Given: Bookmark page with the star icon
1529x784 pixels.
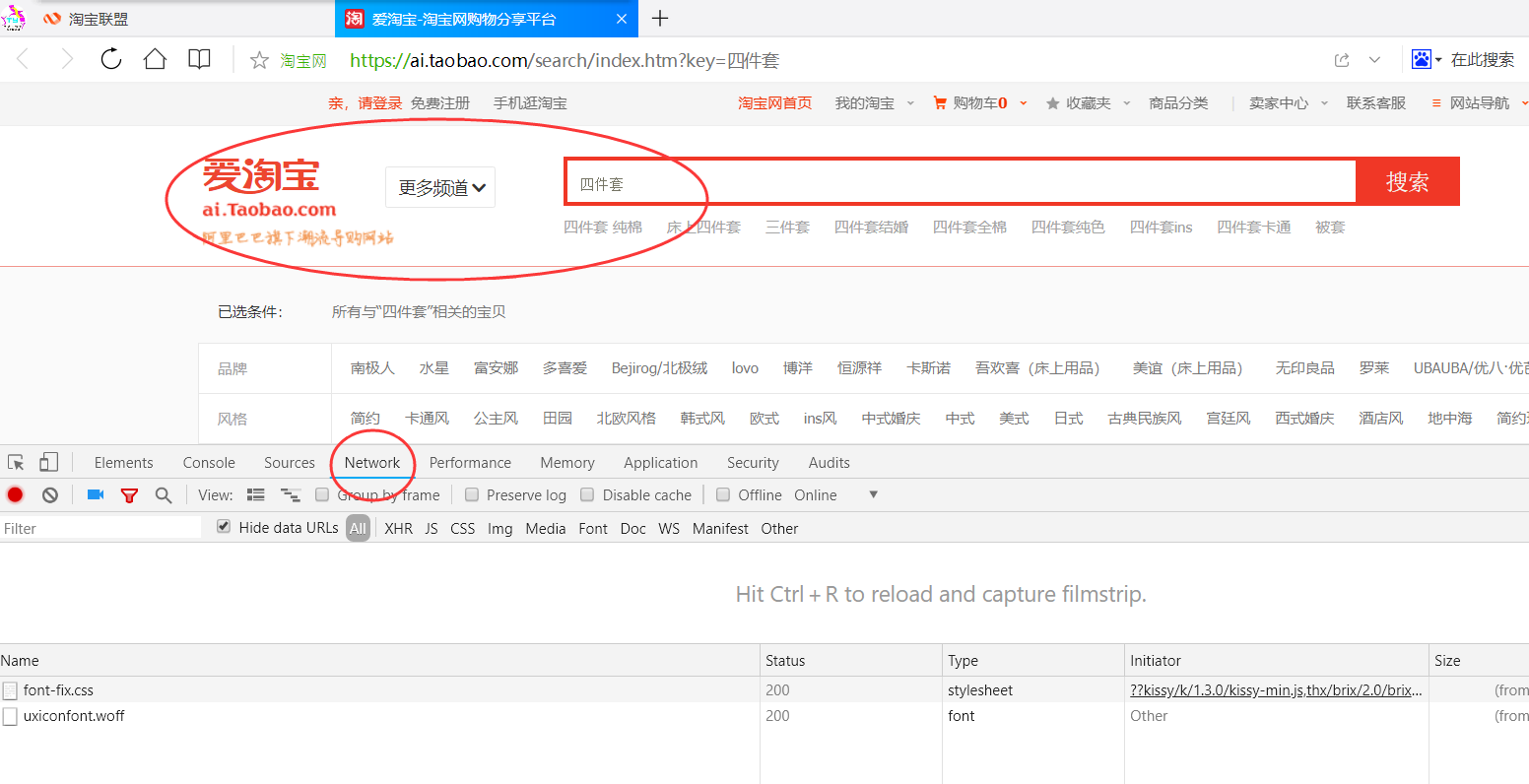Looking at the screenshot, I should tap(259, 60).
